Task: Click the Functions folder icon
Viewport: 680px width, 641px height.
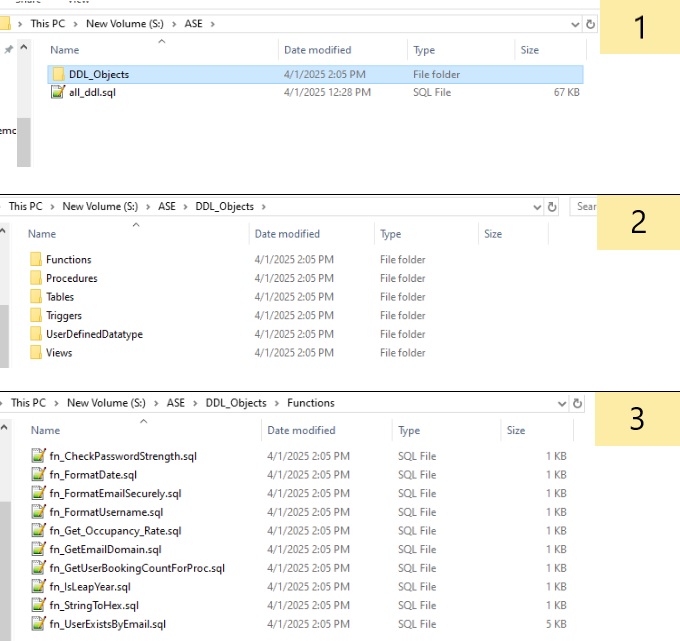Action: coord(36,260)
